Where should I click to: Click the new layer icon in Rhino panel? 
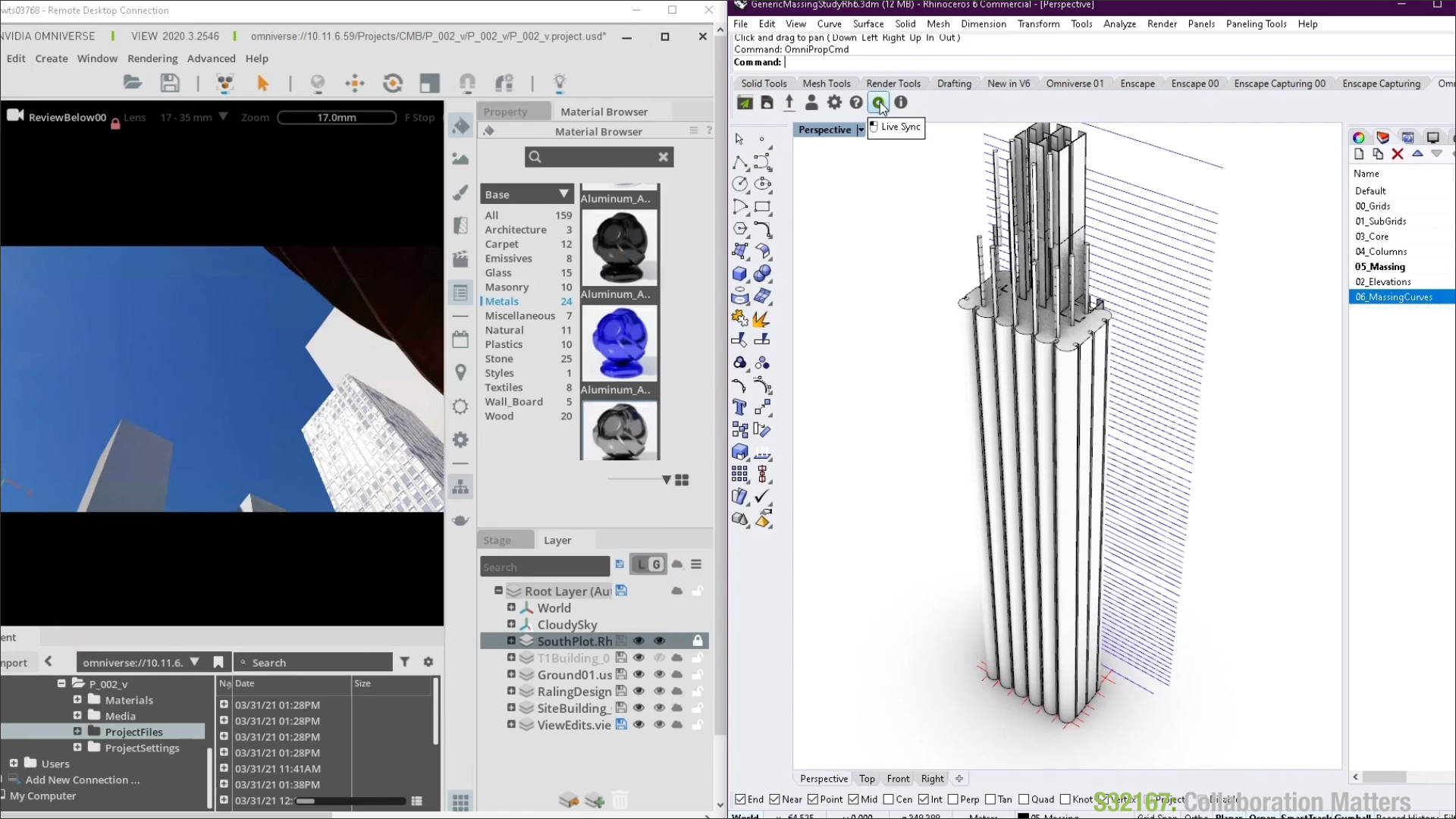[x=1359, y=154]
